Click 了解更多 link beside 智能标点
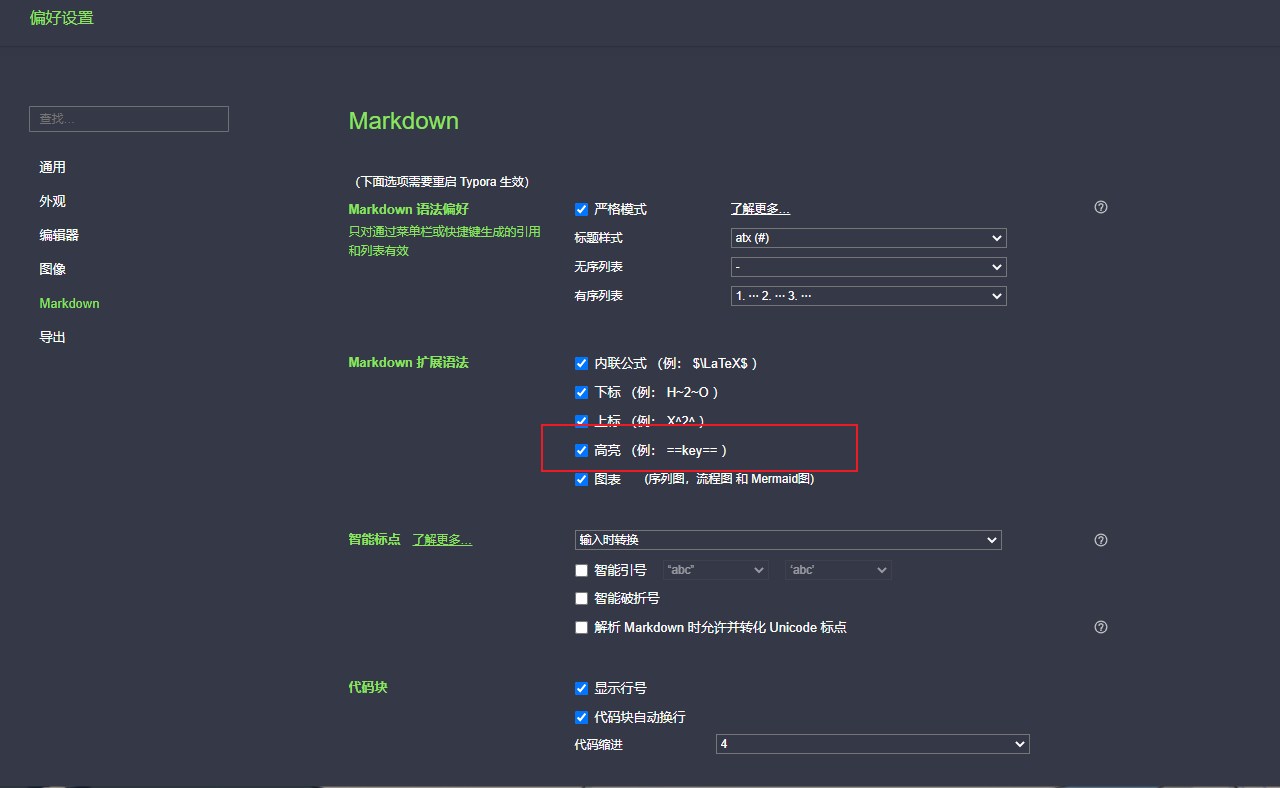 point(442,540)
